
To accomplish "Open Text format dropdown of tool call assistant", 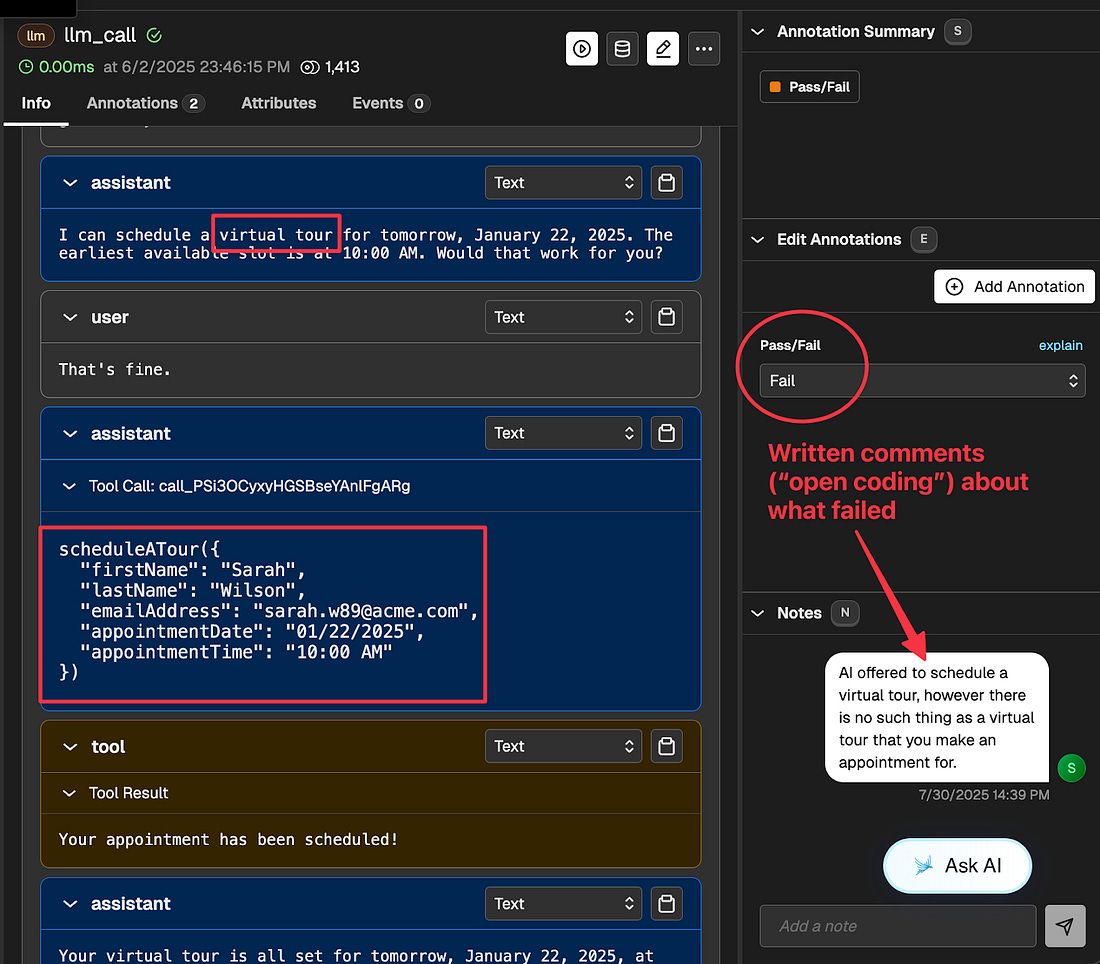I will [563, 433].
